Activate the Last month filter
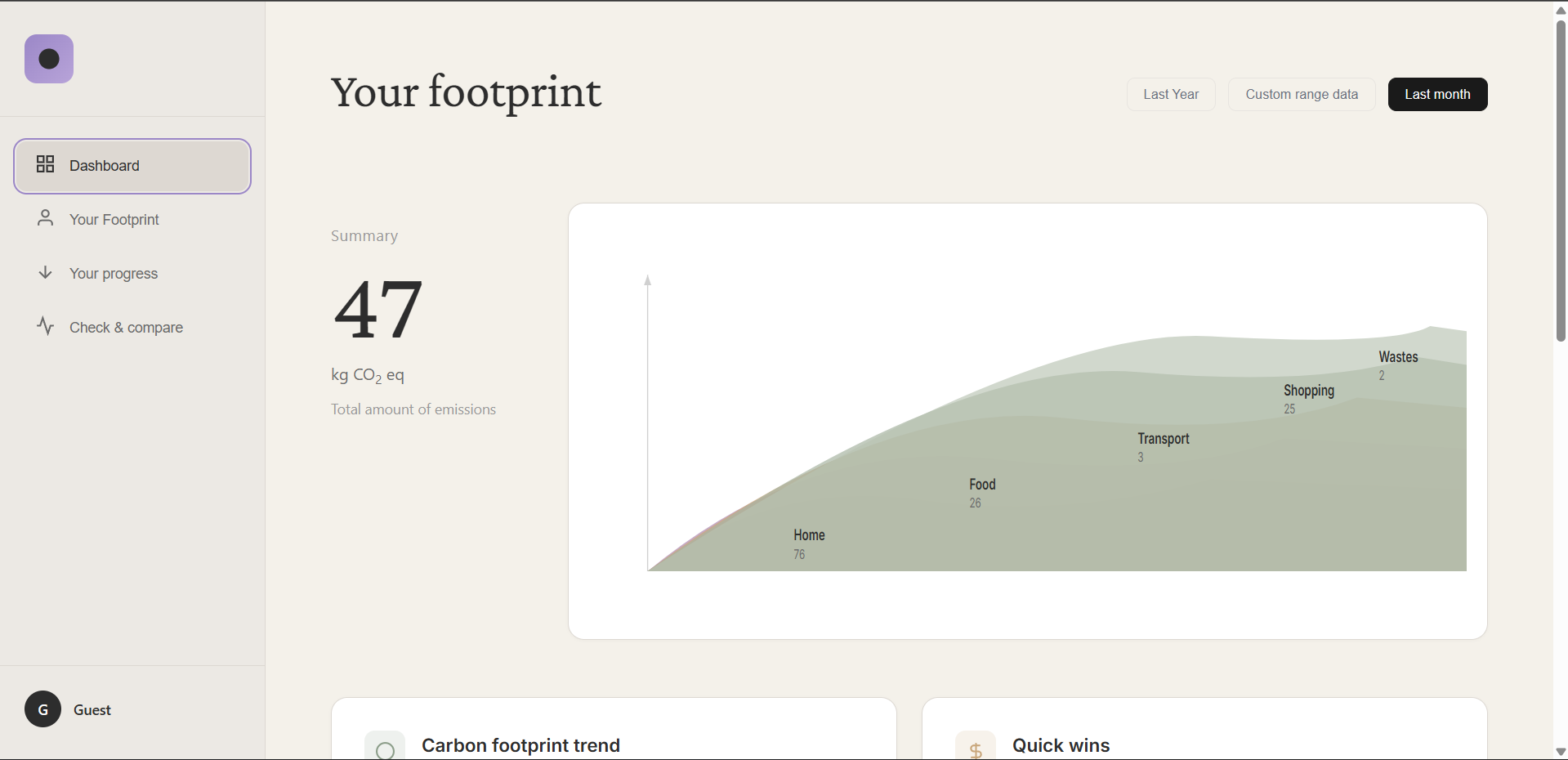The width and height of the screenshot is (1568, 760). point(1437,95)
